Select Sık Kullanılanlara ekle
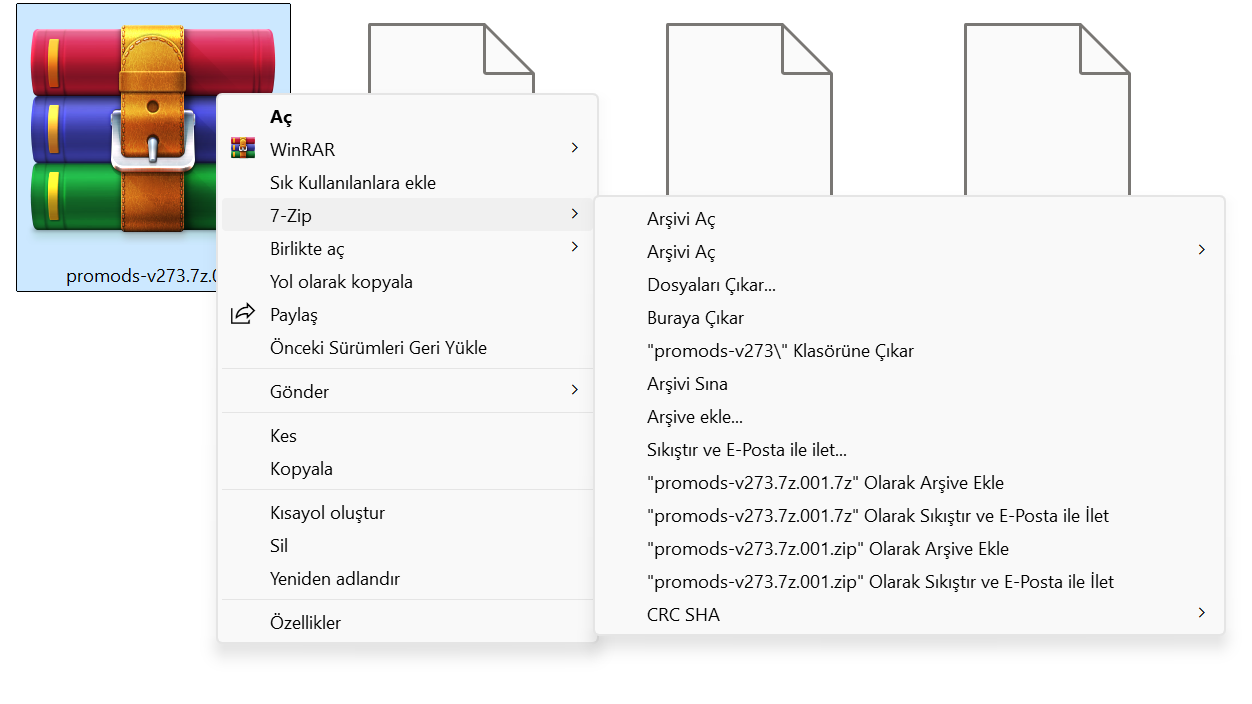 tap(352, 183)
